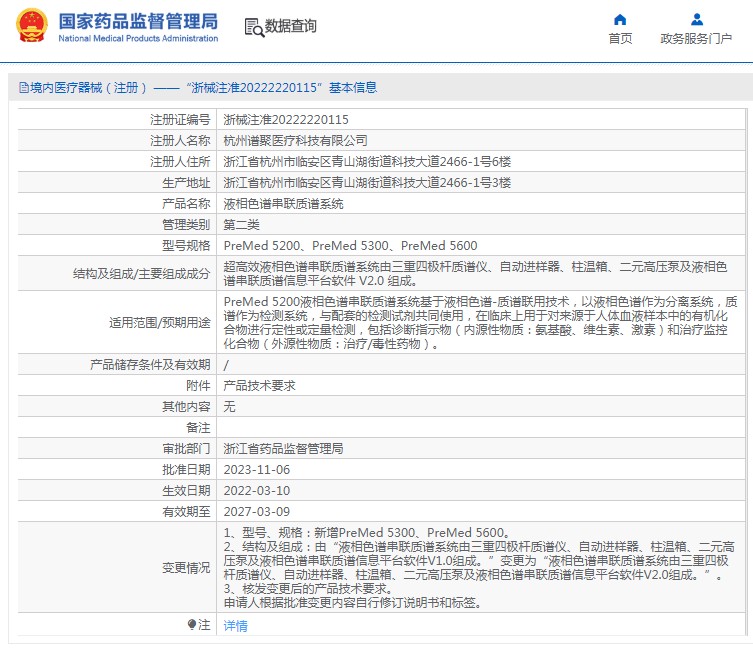Image resolution: width=753 pixels, height=648 pixels.
Task: Click the 备注 label
Action: 198,428
